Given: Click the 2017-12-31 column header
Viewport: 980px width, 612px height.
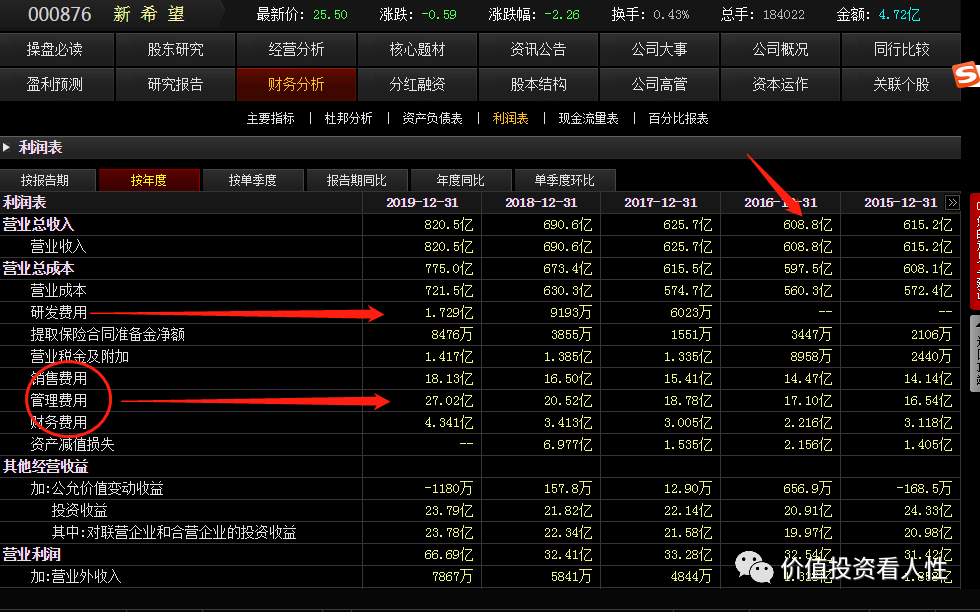Looking at the screenshot, I should 661,203.
